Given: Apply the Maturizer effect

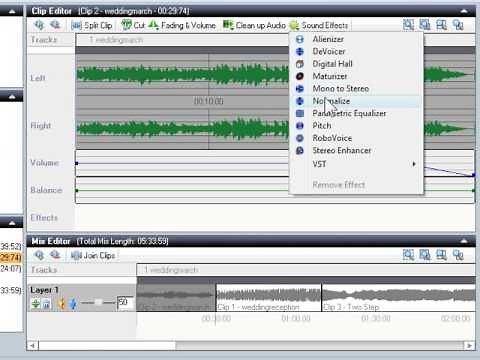Looking at the screenshot, I should [x=356, y=76].
